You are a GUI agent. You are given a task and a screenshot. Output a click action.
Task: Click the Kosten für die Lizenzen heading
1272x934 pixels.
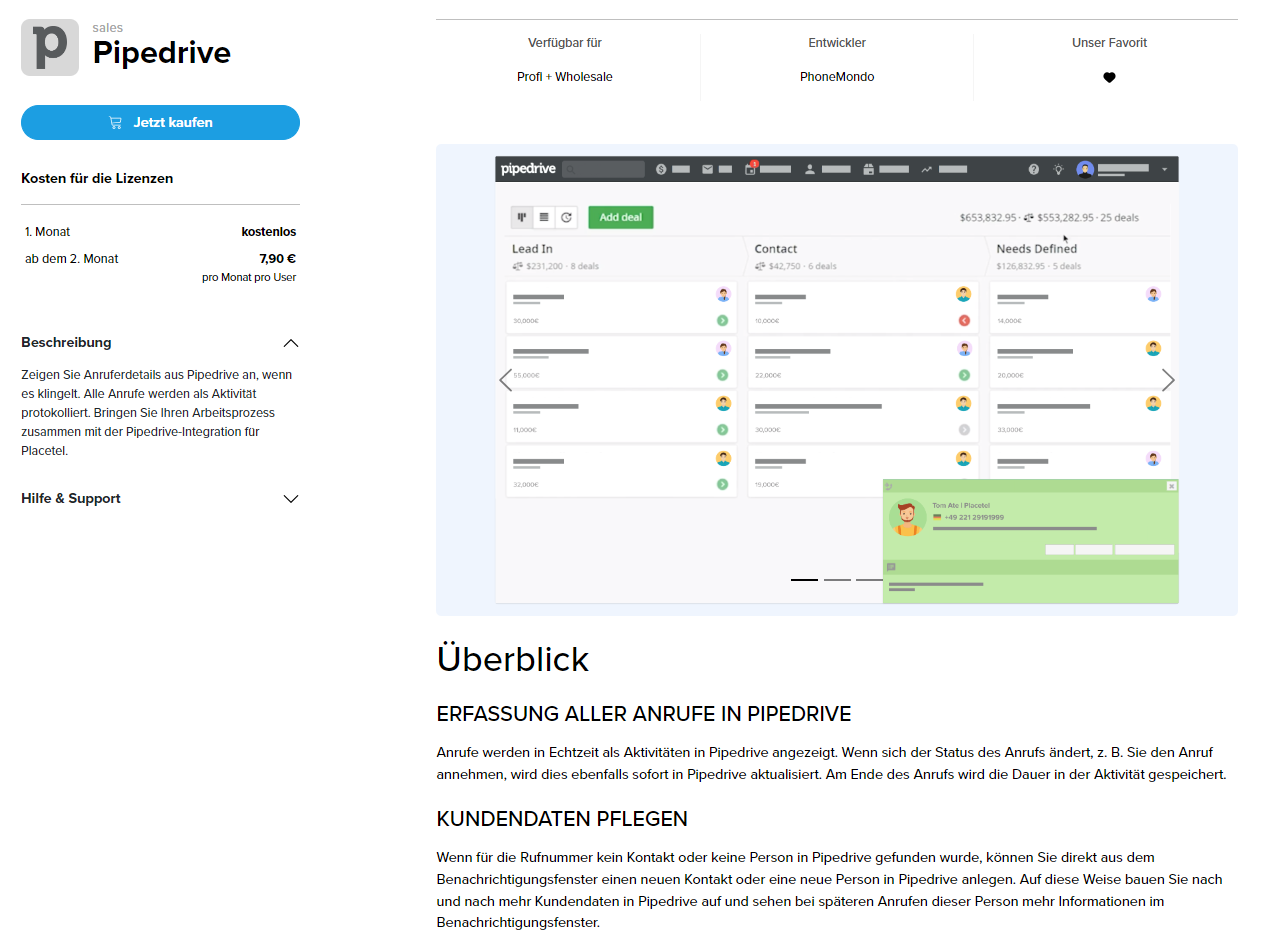tap(97, 179)
